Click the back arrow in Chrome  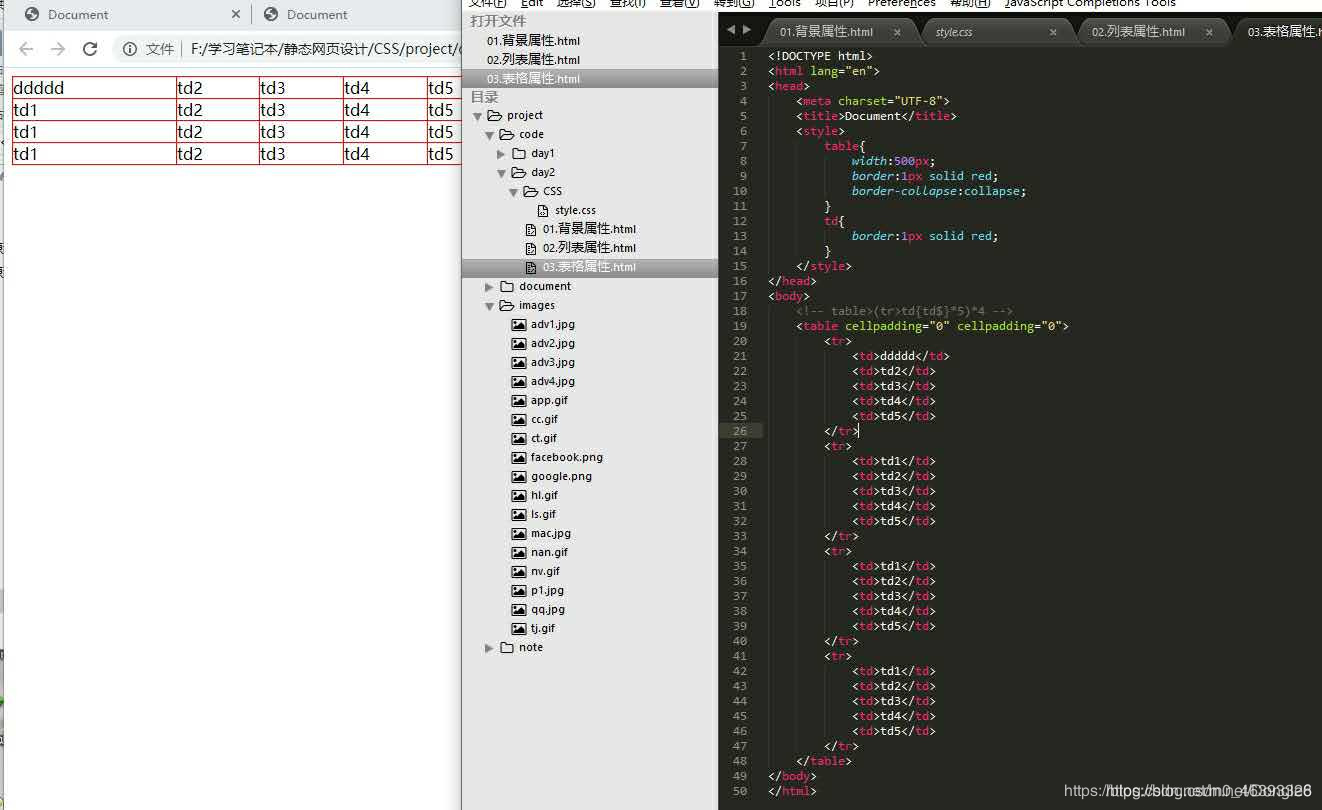coord(26,49)
